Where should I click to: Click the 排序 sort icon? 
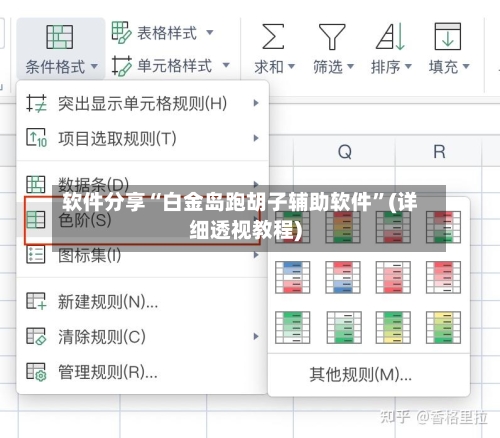(x=390, y=36)
